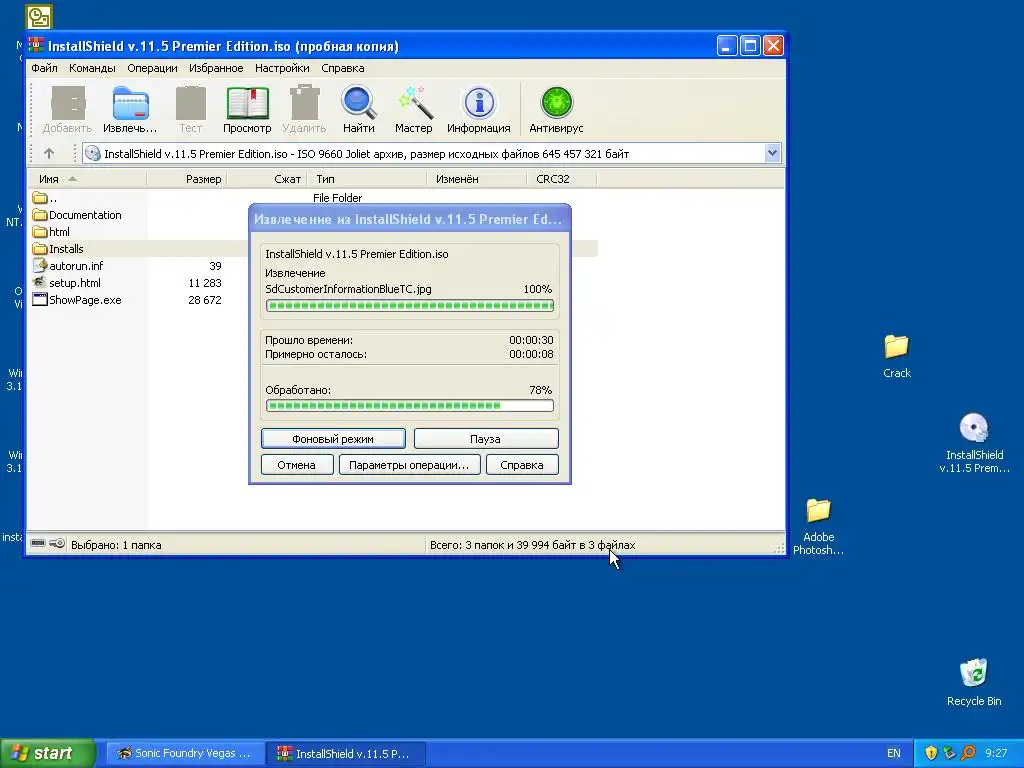The image size is (1024, 768).
Task: Click the key password icon in status bar
Action: [x=57, y=543]
